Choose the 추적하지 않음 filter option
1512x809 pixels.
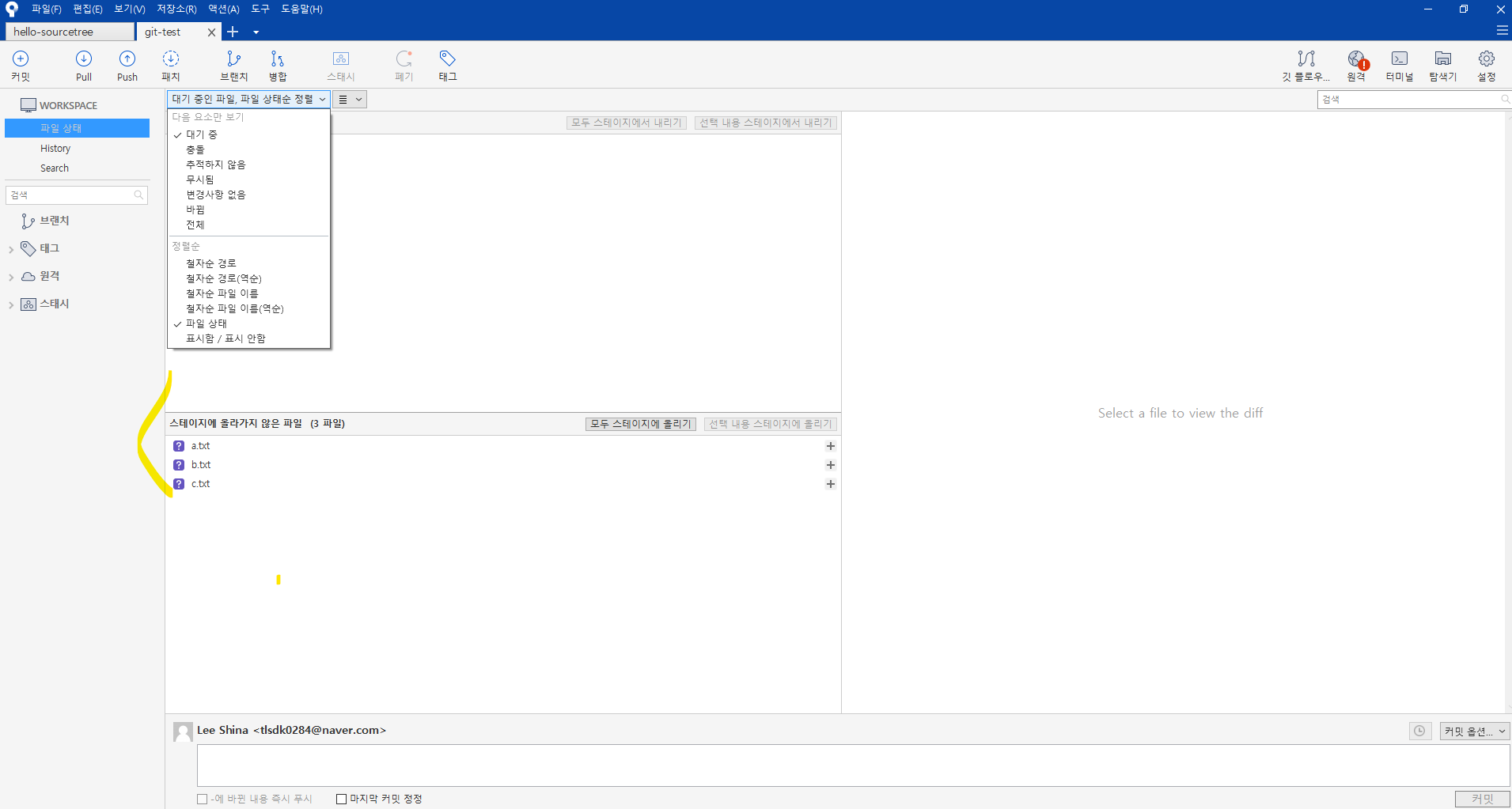click(x=248, y=164)
